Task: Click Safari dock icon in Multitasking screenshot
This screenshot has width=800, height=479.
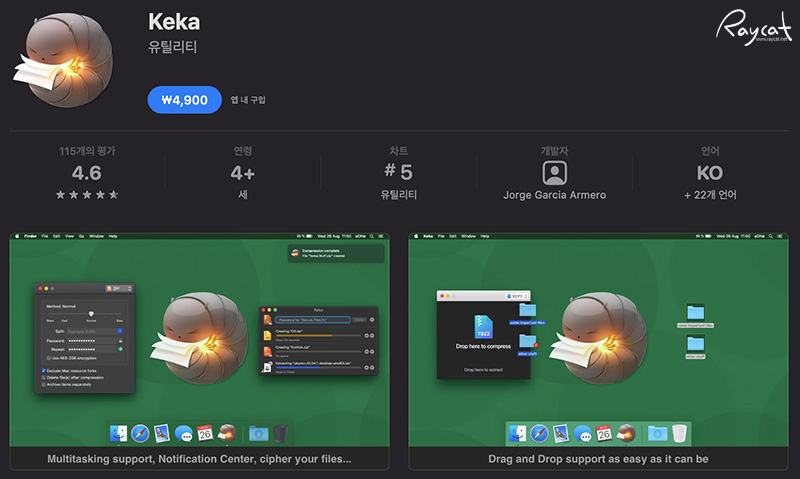Action: pyautogui.click(x=140, y=434)
